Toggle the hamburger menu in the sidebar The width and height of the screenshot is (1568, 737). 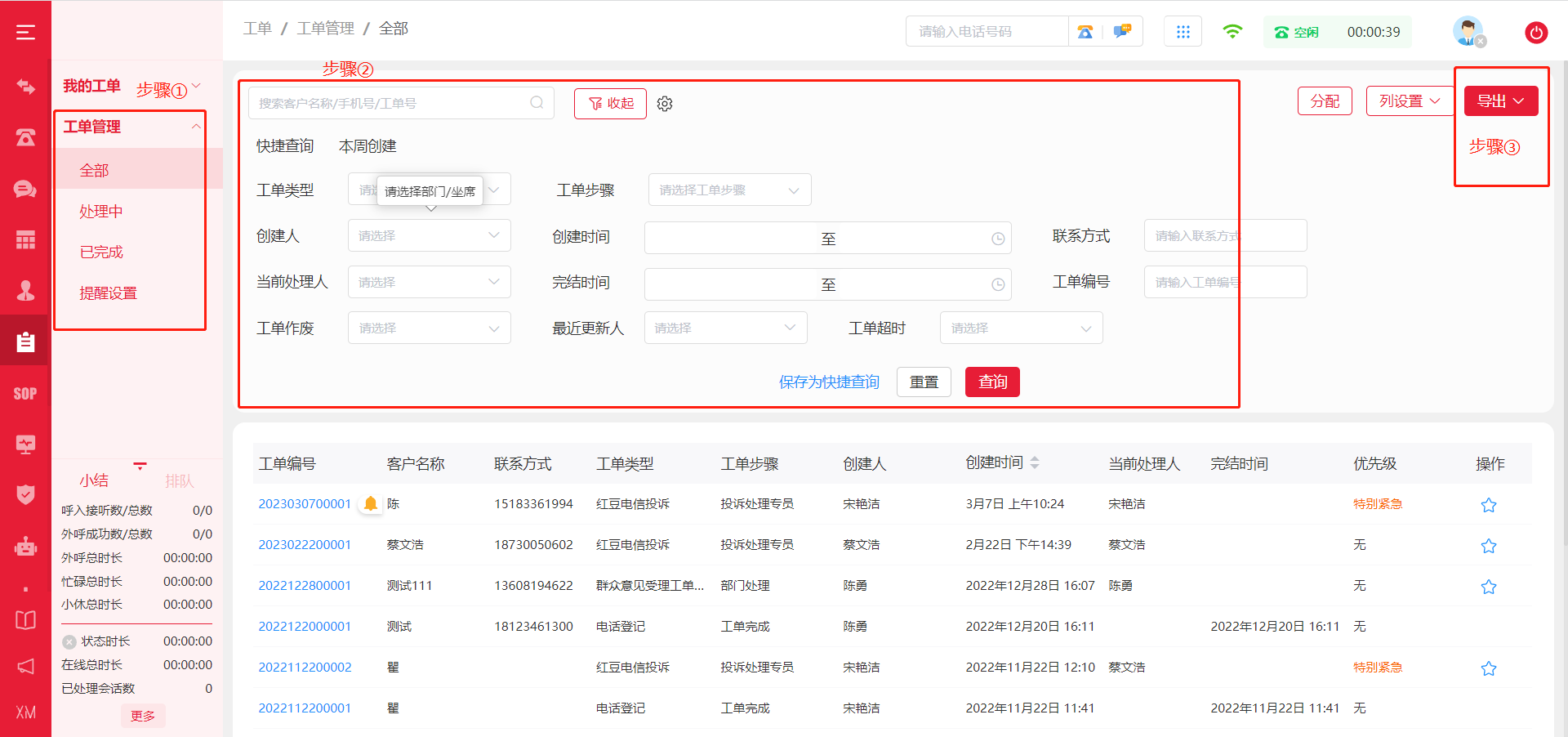tap(25, 32)
